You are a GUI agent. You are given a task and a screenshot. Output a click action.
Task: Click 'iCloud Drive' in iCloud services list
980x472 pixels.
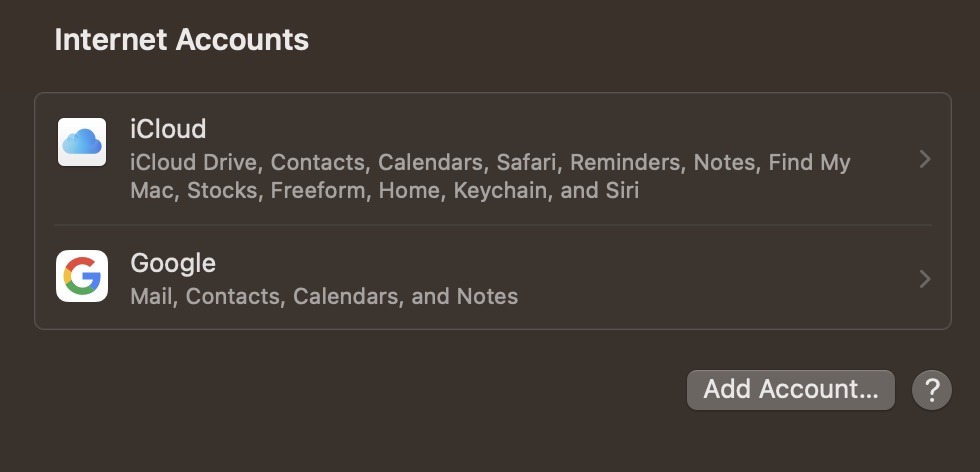pyautogui.click(x=194, y=162)
